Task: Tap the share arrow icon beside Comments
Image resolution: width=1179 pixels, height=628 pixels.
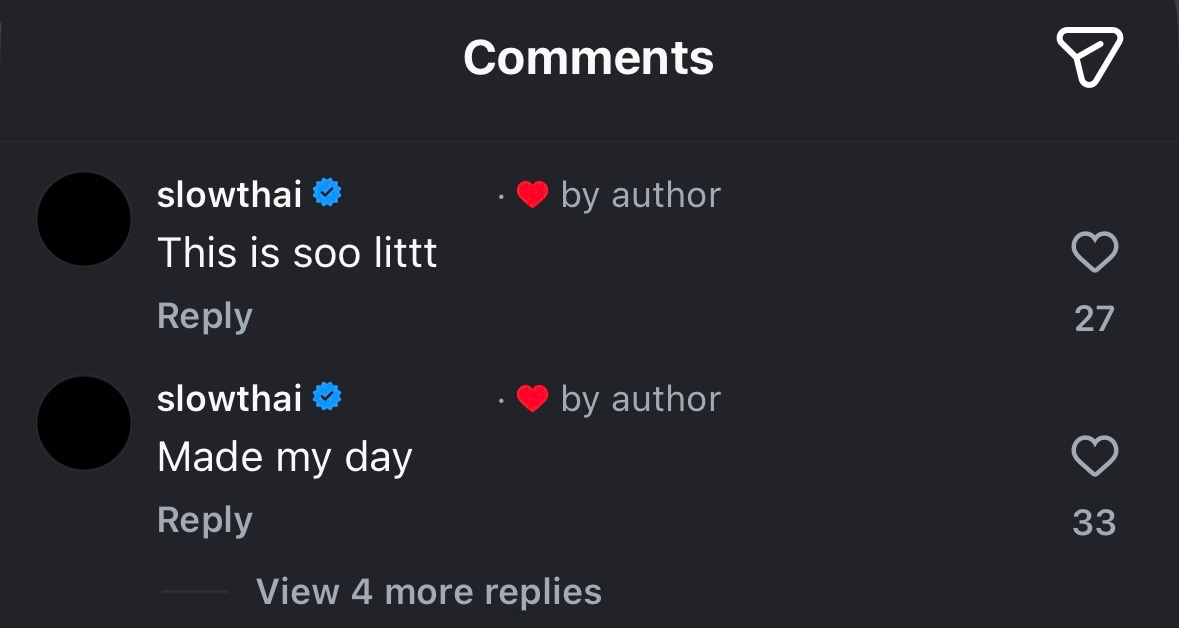Action: coord(1089,56)
